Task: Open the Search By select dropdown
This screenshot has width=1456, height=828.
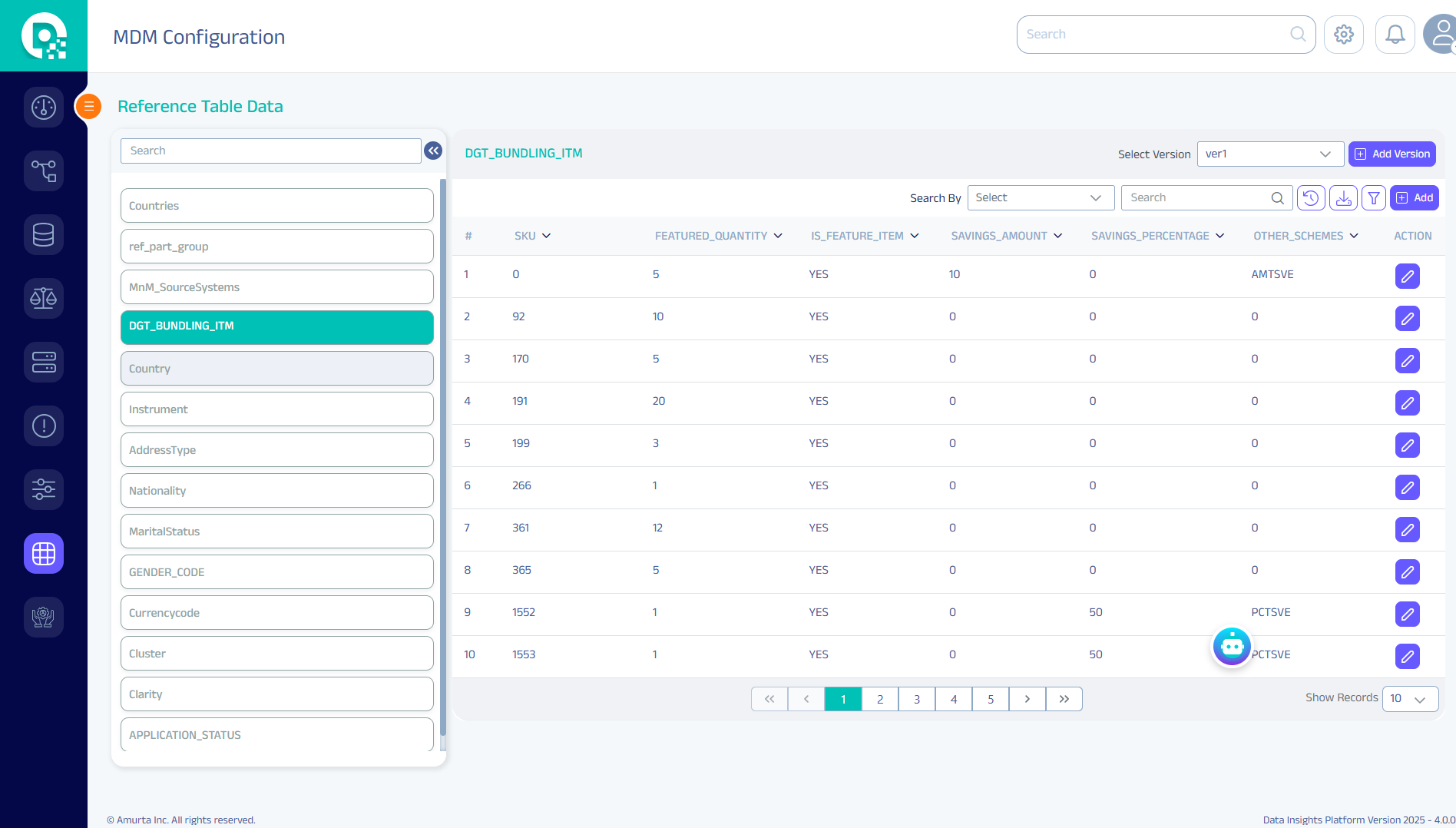Action: coord(1041,197)
